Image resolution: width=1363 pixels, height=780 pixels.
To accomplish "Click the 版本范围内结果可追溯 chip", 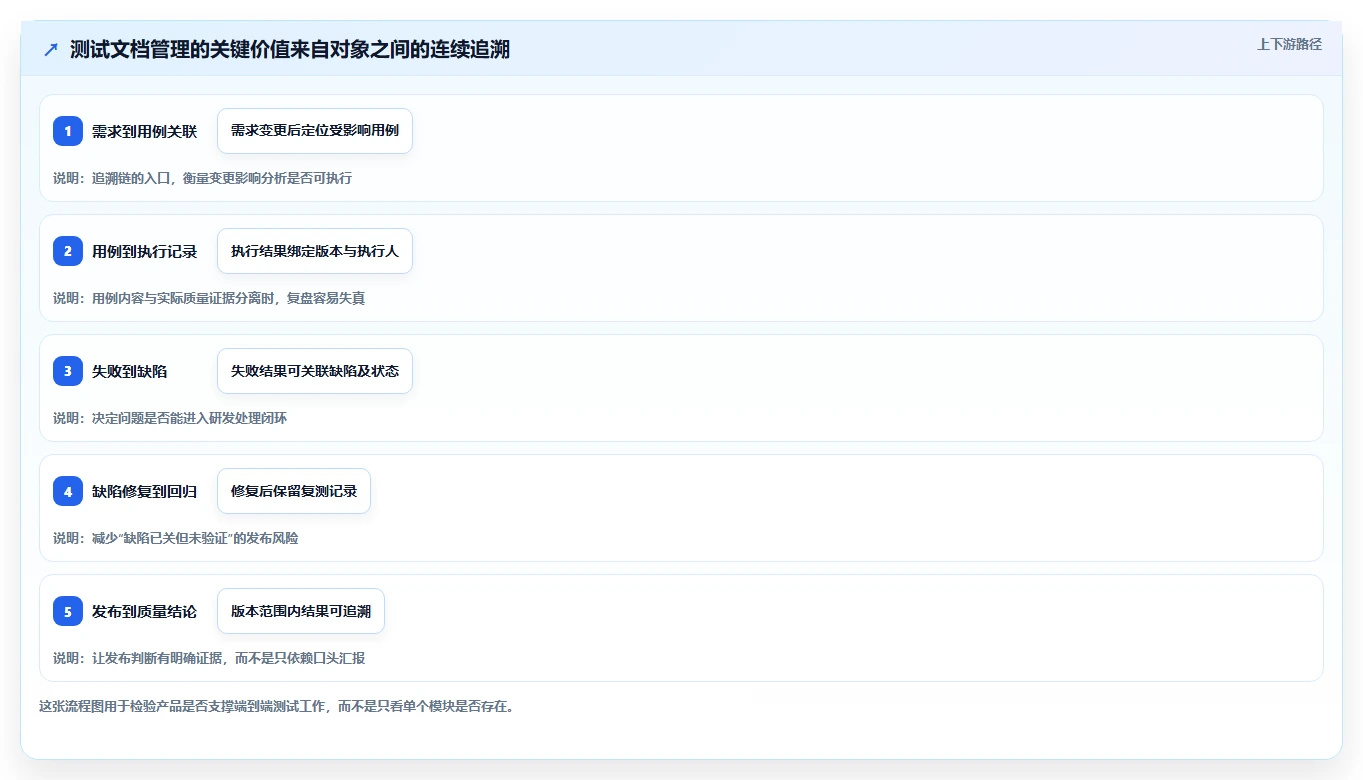I will tap(301, 611).
